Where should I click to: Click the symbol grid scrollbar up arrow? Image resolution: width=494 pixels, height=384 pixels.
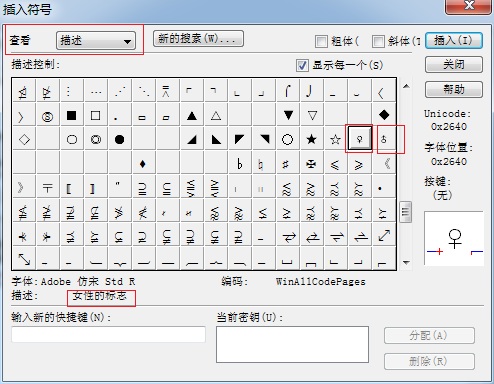pos(406,86)
